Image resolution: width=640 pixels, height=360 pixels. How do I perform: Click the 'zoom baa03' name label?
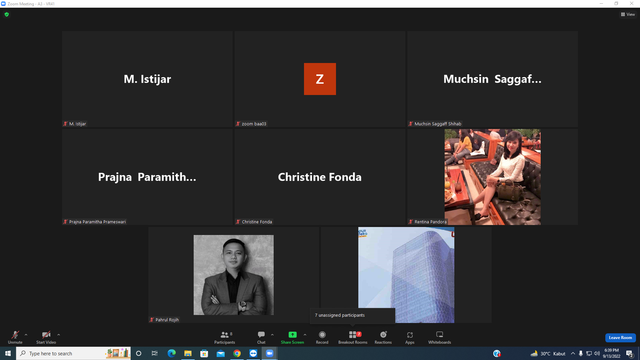pyautogui.click(x=254, y=124)
